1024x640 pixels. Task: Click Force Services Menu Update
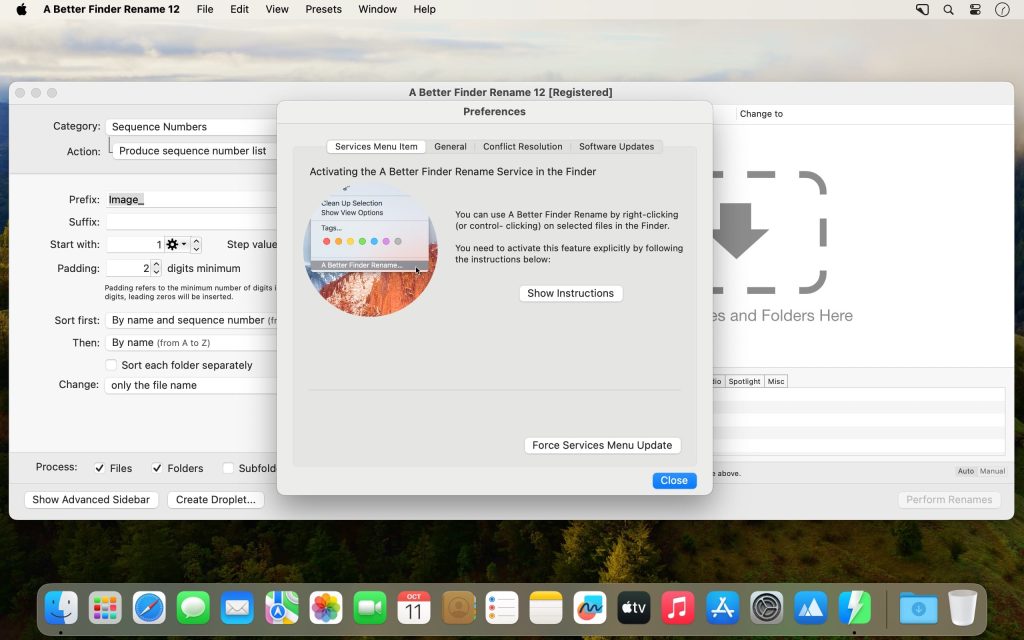click(x=602, y=445)
